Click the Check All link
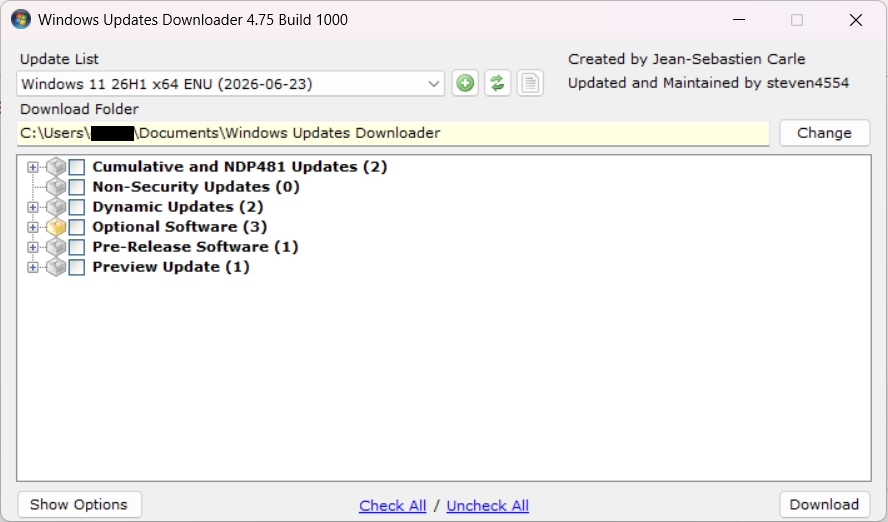 coord(392,506)
